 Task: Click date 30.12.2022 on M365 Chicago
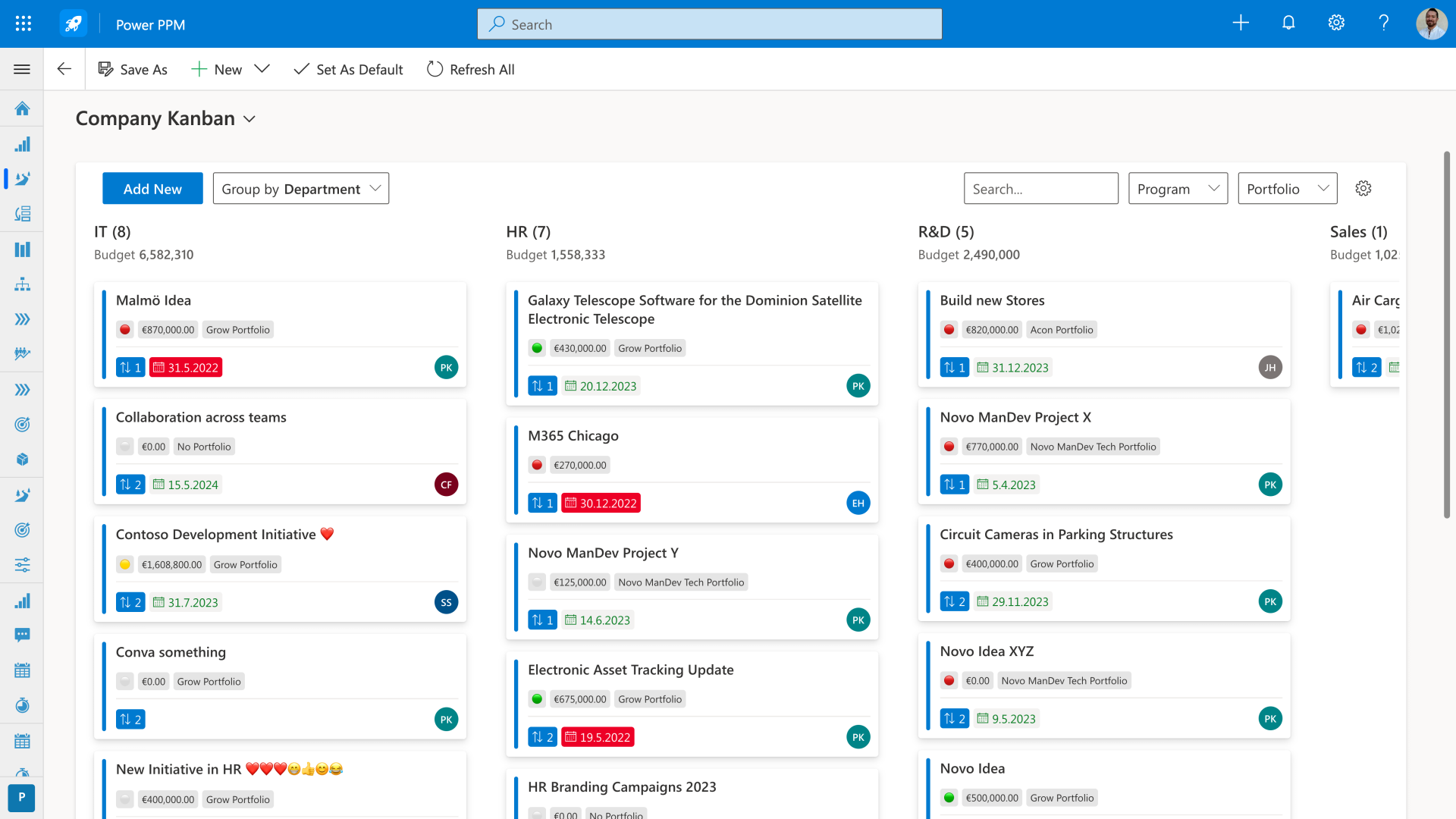coord(600,504)
